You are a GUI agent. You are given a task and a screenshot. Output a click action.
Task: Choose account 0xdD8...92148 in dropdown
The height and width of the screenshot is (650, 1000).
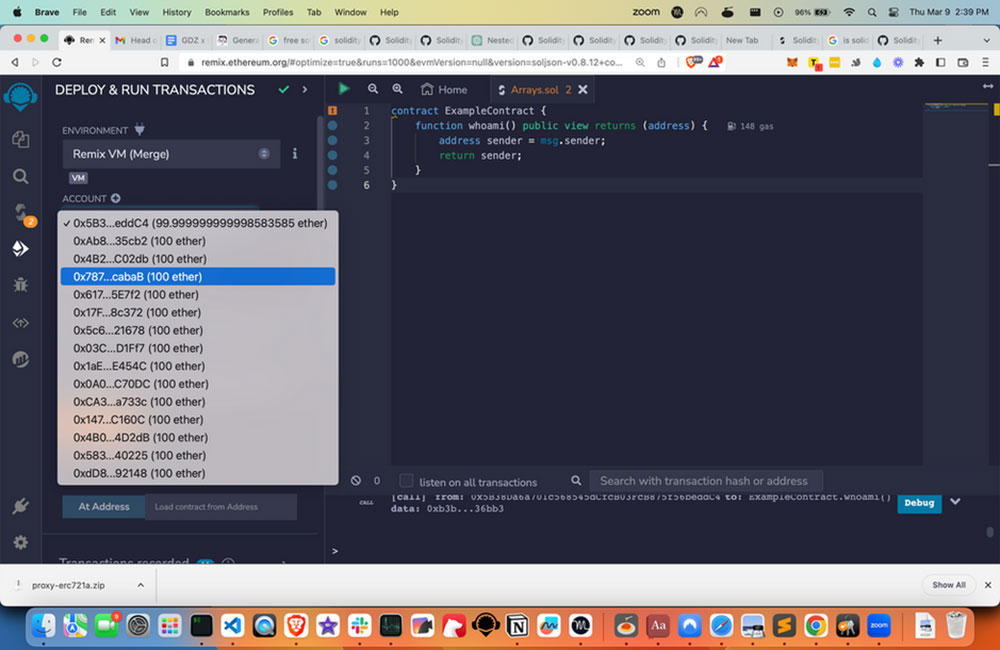[198, 473]
